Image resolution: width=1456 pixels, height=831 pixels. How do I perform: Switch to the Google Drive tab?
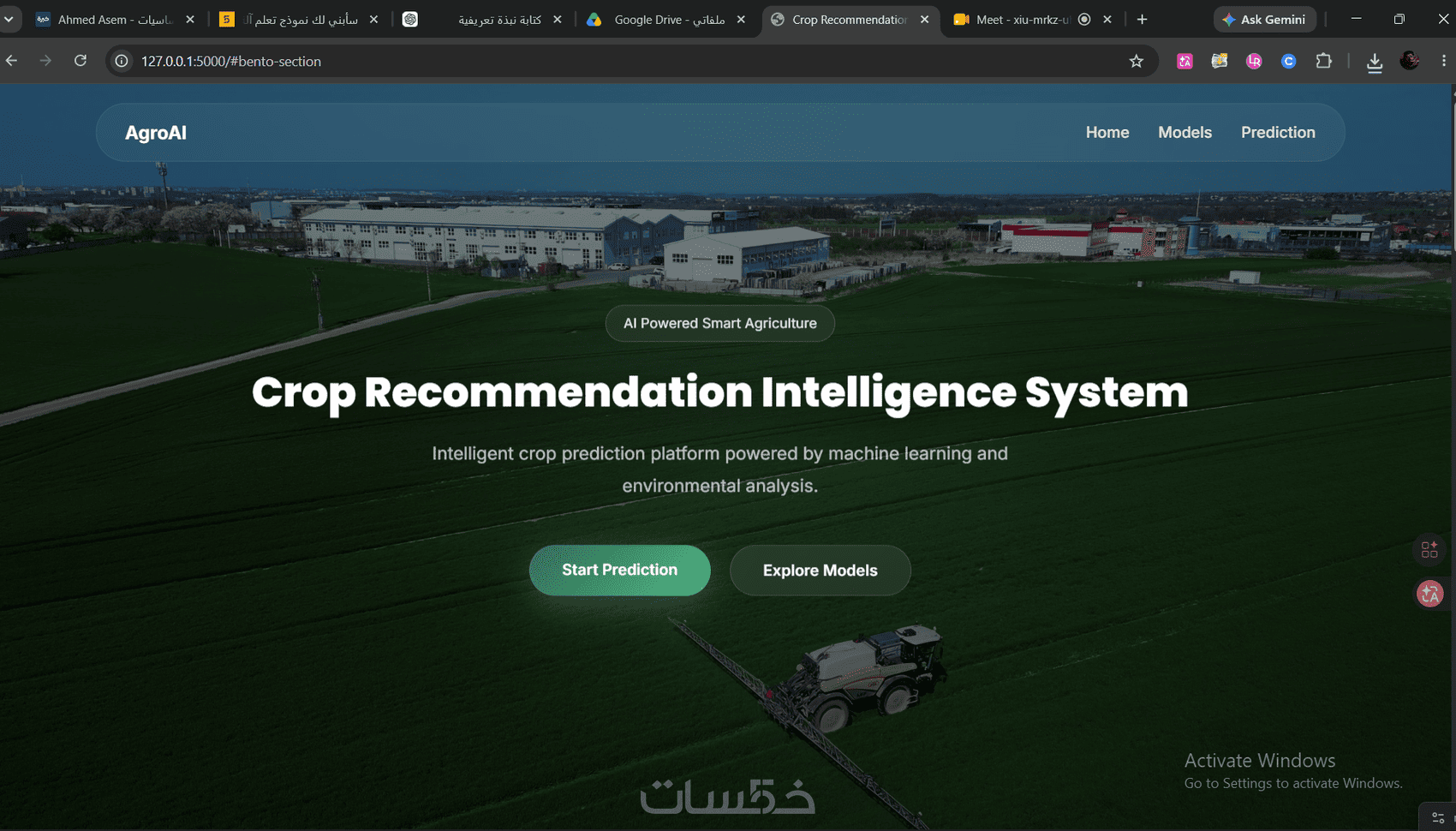click(667, 19)
